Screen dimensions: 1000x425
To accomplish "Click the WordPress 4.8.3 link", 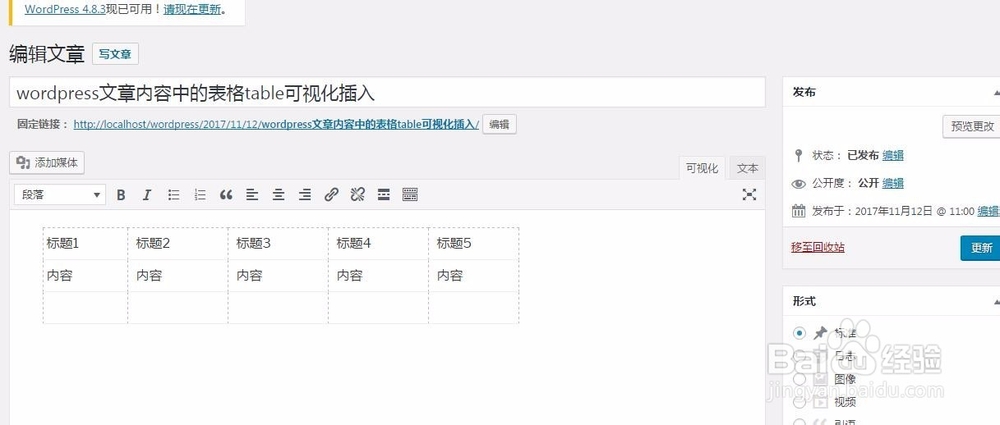I will coord(64,10).
